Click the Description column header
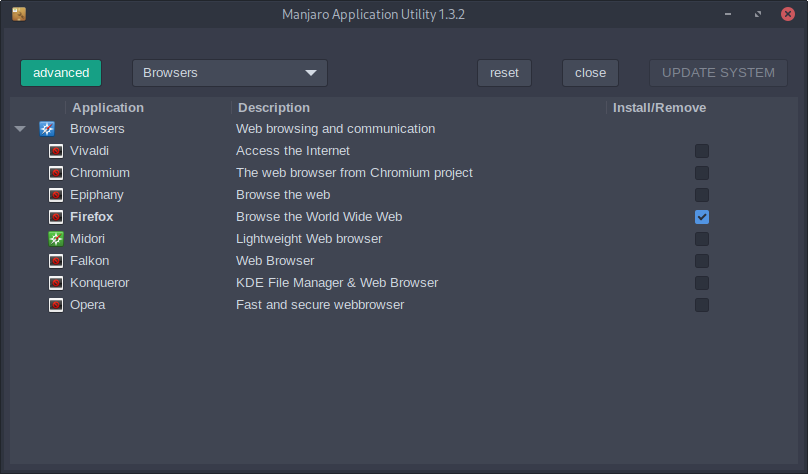The image size is (808, 474). click(274, 108)
